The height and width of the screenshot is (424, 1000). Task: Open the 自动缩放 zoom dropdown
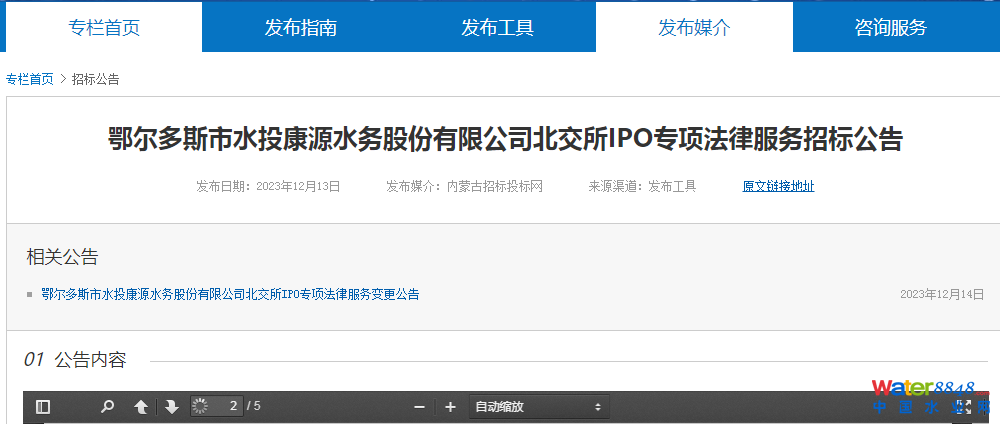click(x=539, y=407)
